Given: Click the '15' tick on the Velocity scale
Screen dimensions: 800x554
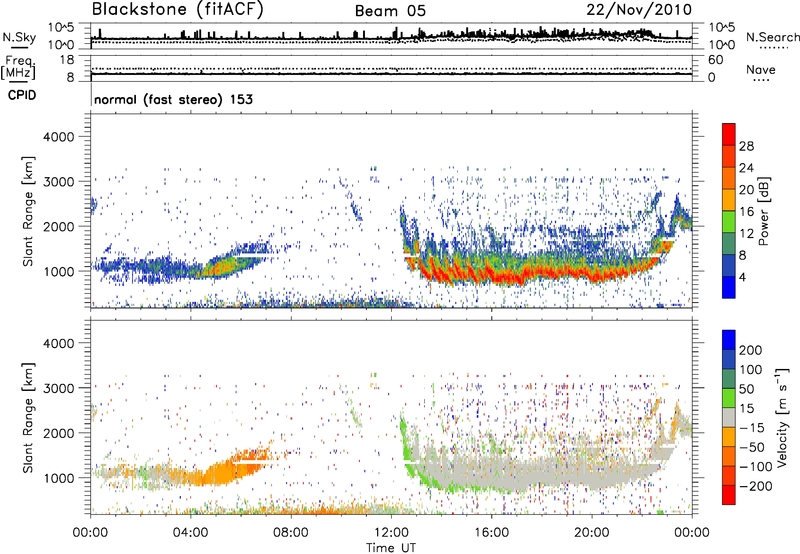Looking at the screenshot, I should (746, 408).
